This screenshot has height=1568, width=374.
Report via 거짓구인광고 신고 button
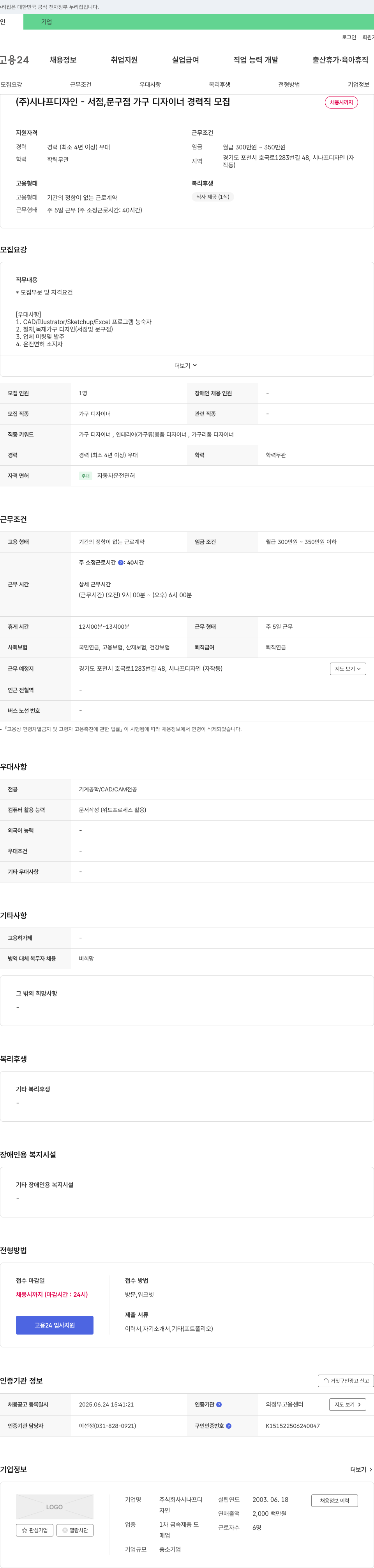(x=346, y=1381)
